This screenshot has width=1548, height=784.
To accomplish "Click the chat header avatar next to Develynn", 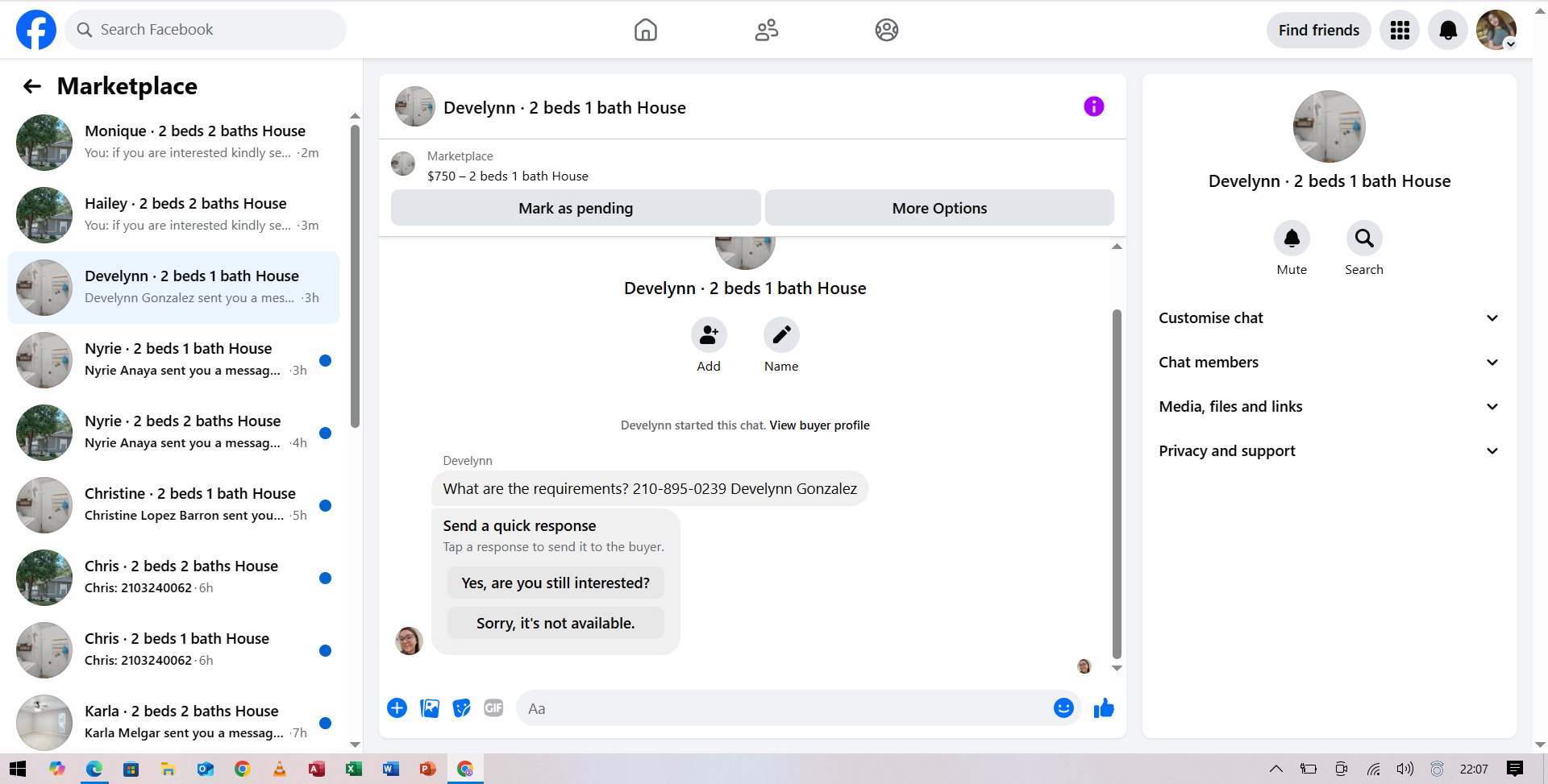I will pyautogui.click(x=414, y=106).
